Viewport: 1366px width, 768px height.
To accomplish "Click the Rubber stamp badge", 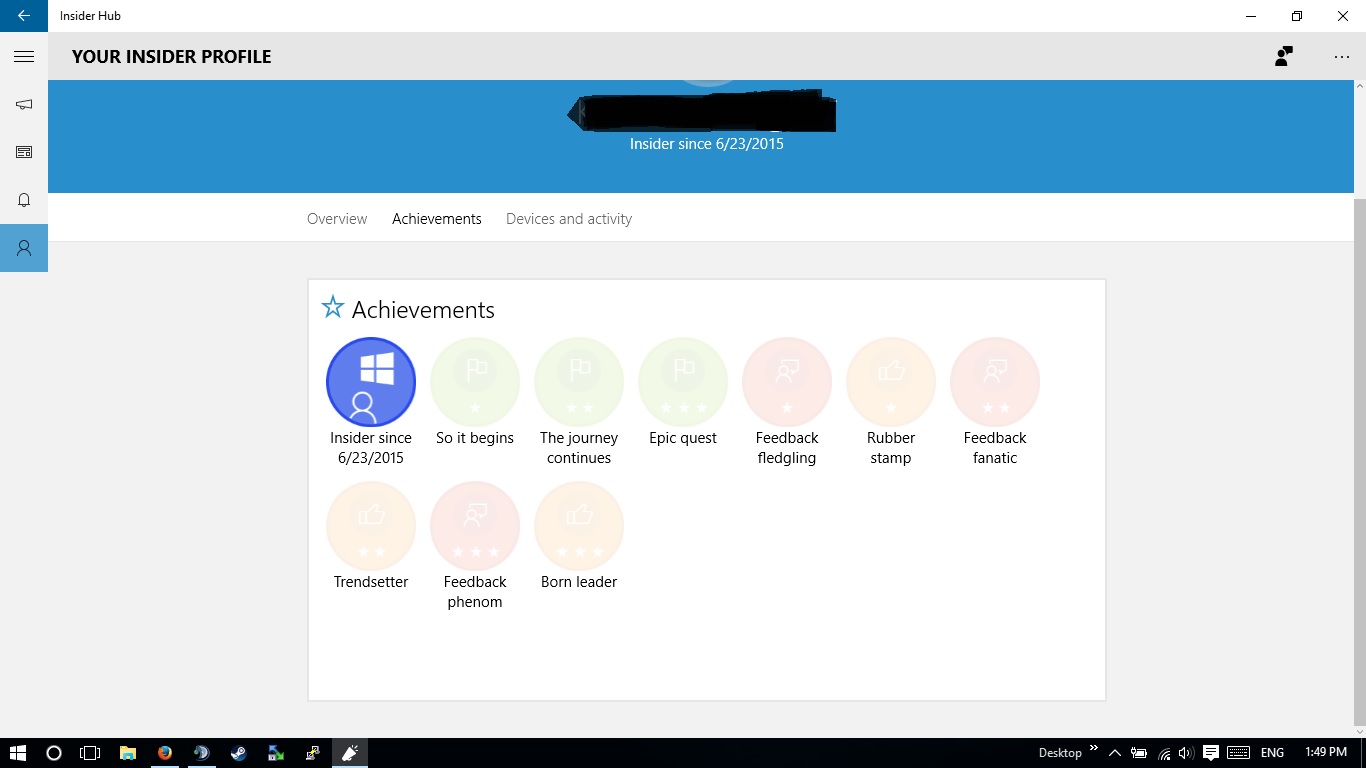I will tap(891, 382).
